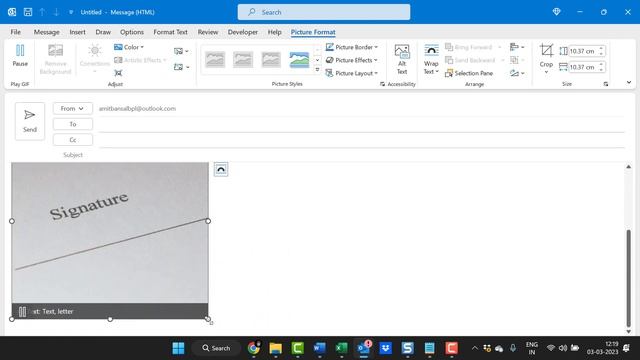
Task: Open Picture Border dropdown
Action: click(351, 47)
